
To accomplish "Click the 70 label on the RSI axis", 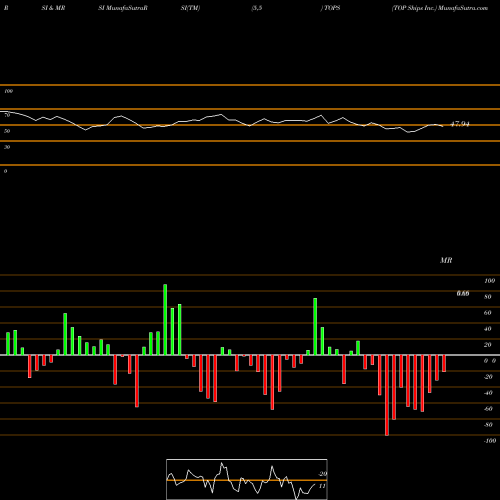I will (7, 115).
